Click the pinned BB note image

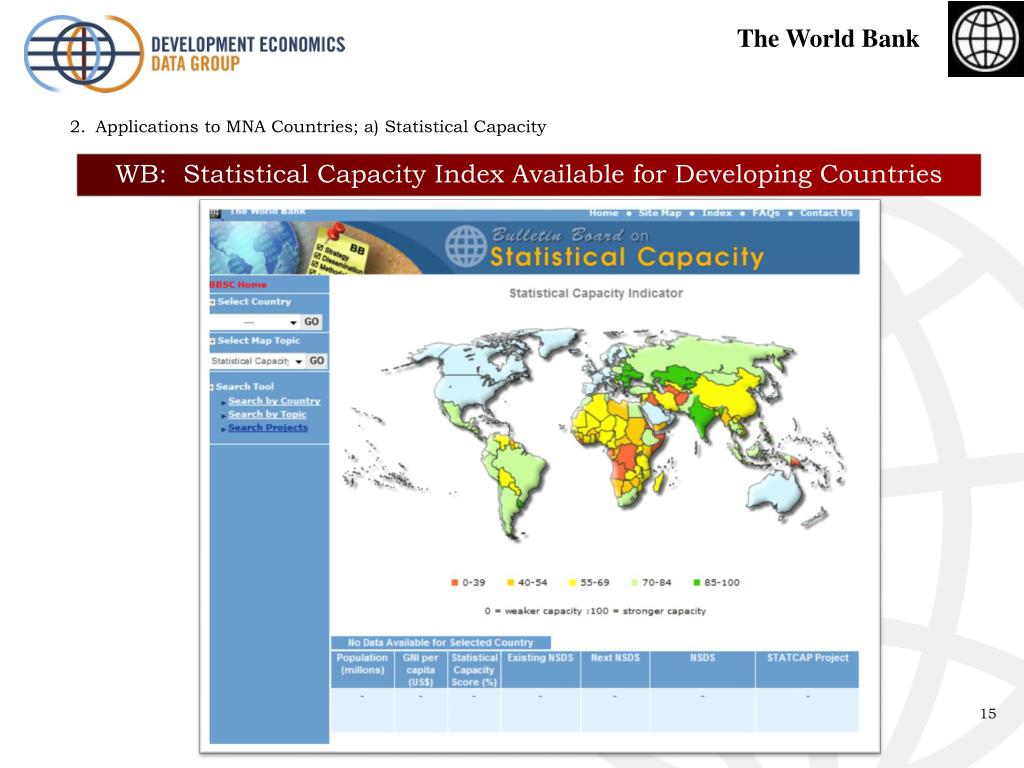(338, 249)
